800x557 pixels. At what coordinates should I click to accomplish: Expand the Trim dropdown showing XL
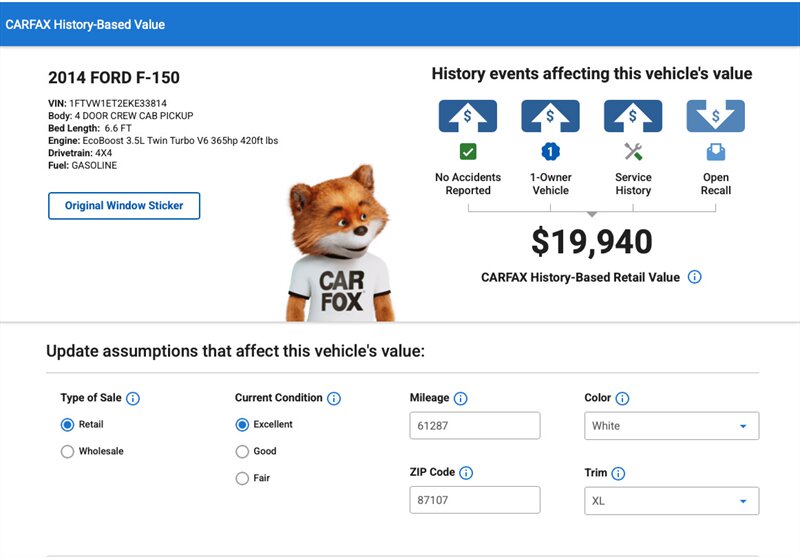point(671,501)
